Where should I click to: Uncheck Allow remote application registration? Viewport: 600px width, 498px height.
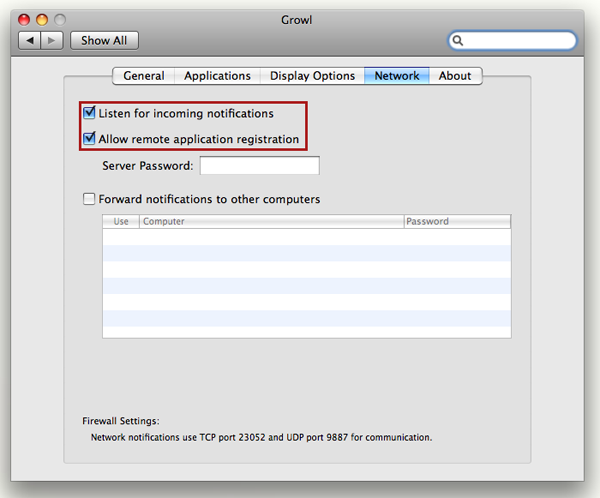[89, 138]
